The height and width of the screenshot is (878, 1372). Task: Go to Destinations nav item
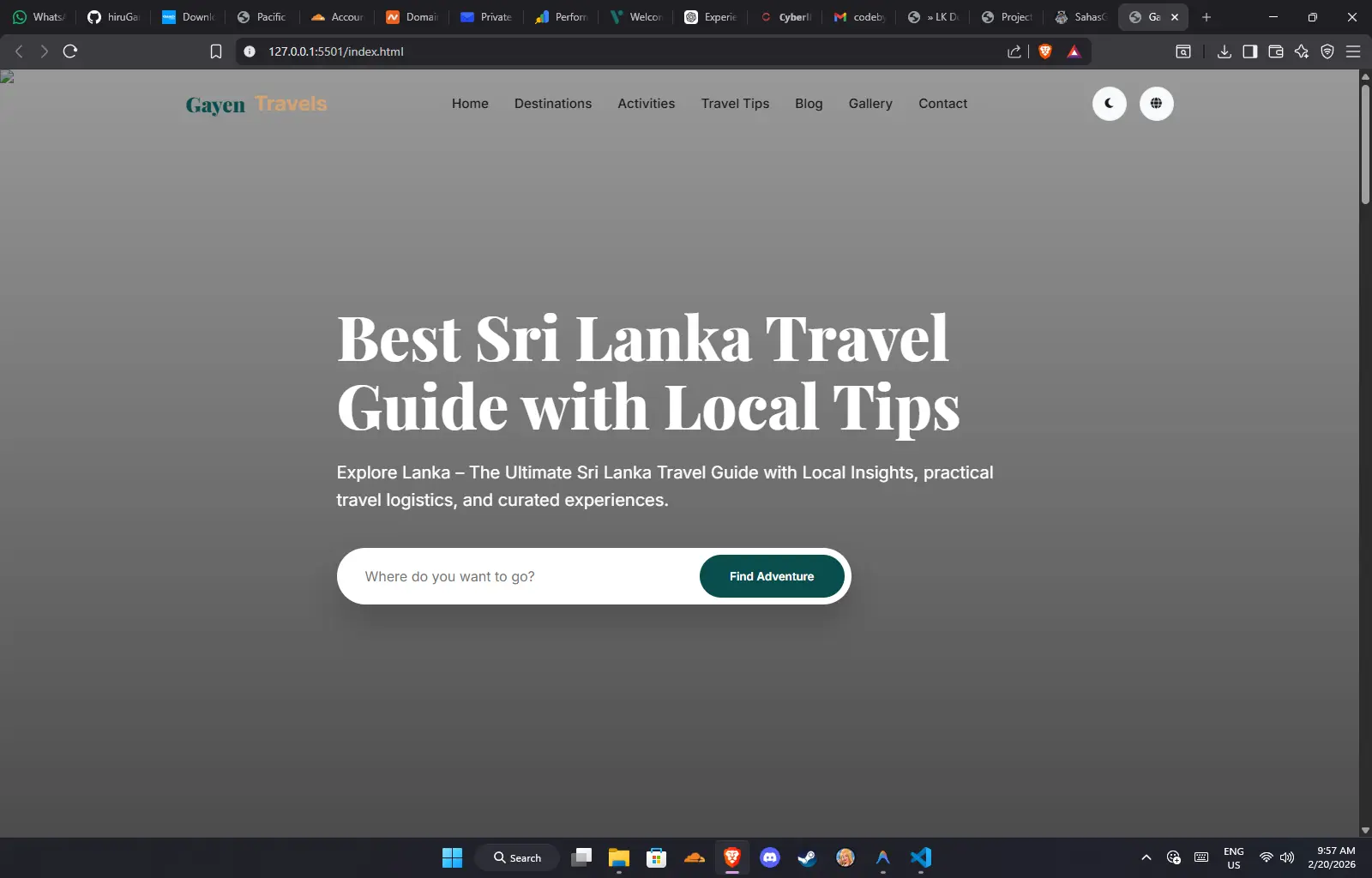[552, 104]
